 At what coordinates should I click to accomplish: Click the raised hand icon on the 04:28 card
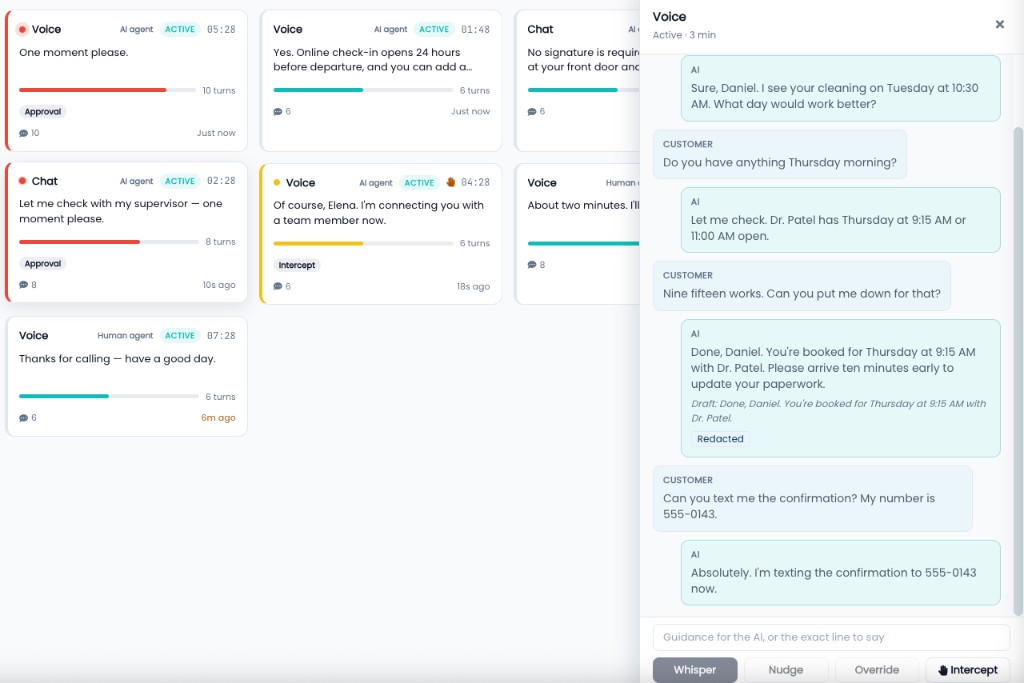click(450, 182)
